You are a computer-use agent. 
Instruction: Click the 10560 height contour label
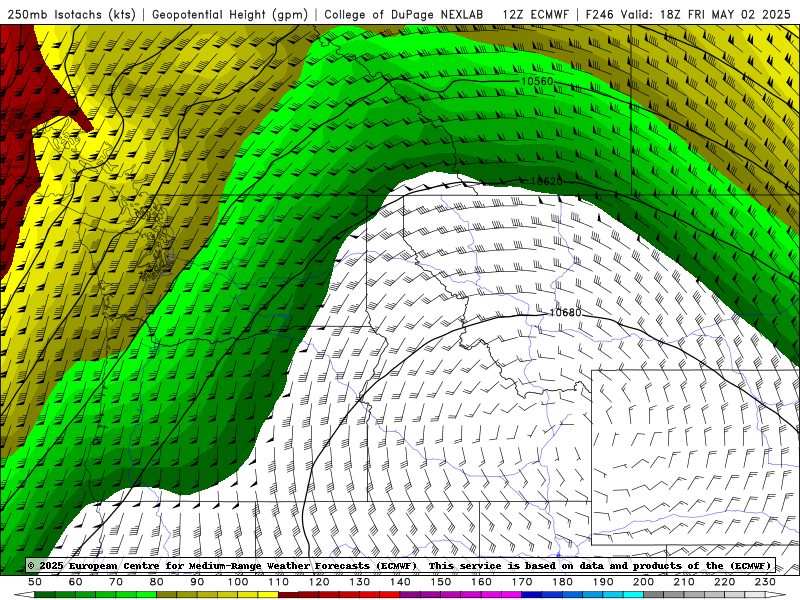click(x=537, y=82)
